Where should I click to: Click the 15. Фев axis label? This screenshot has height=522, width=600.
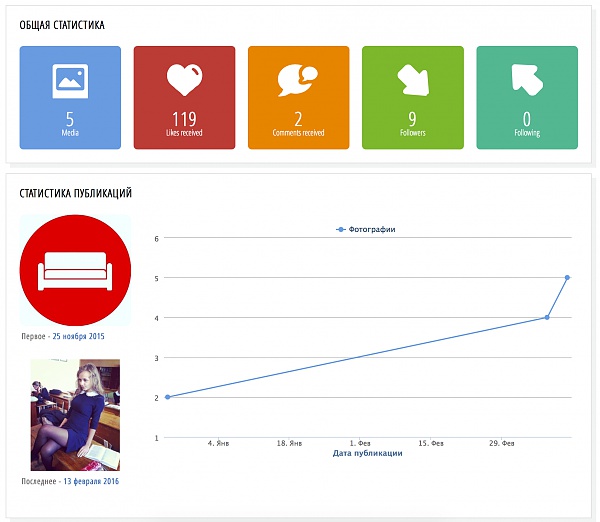pos(431,444)
